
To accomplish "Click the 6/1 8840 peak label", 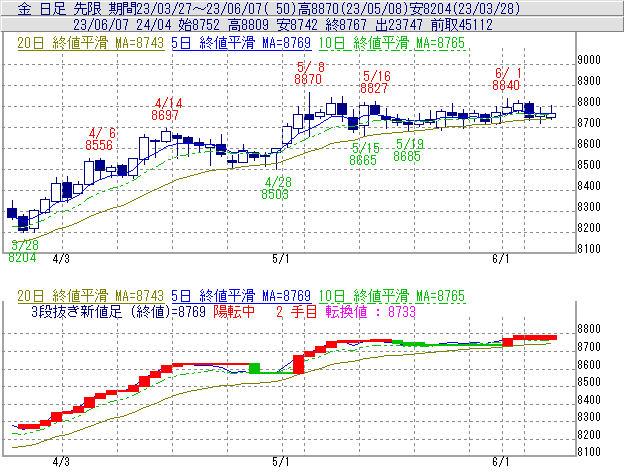I will point(507,79).
